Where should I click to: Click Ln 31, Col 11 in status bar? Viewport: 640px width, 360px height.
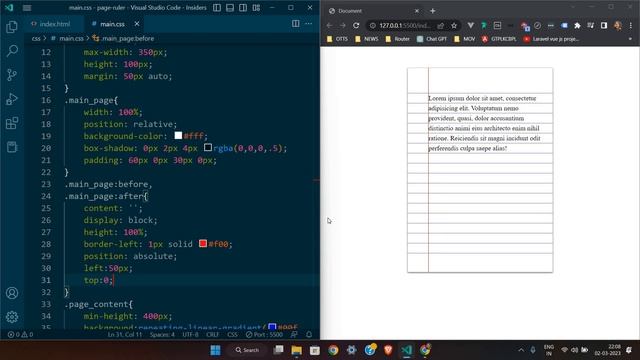pyautogui.click(x=125, y=335)
